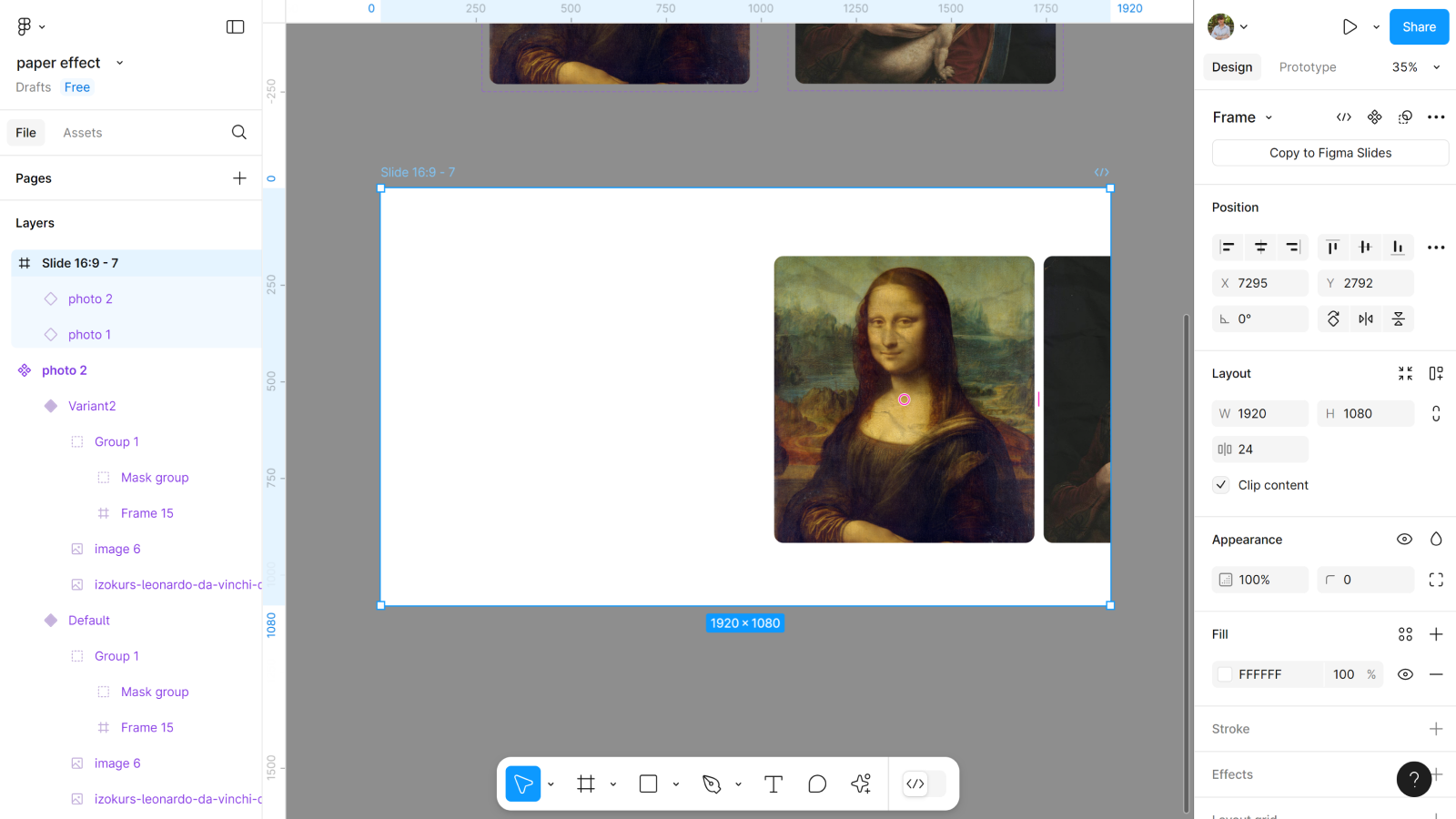
Task: Toggle Dev Mode switch in toolbar
Action: pyautogui.click(x=924, y=784)
